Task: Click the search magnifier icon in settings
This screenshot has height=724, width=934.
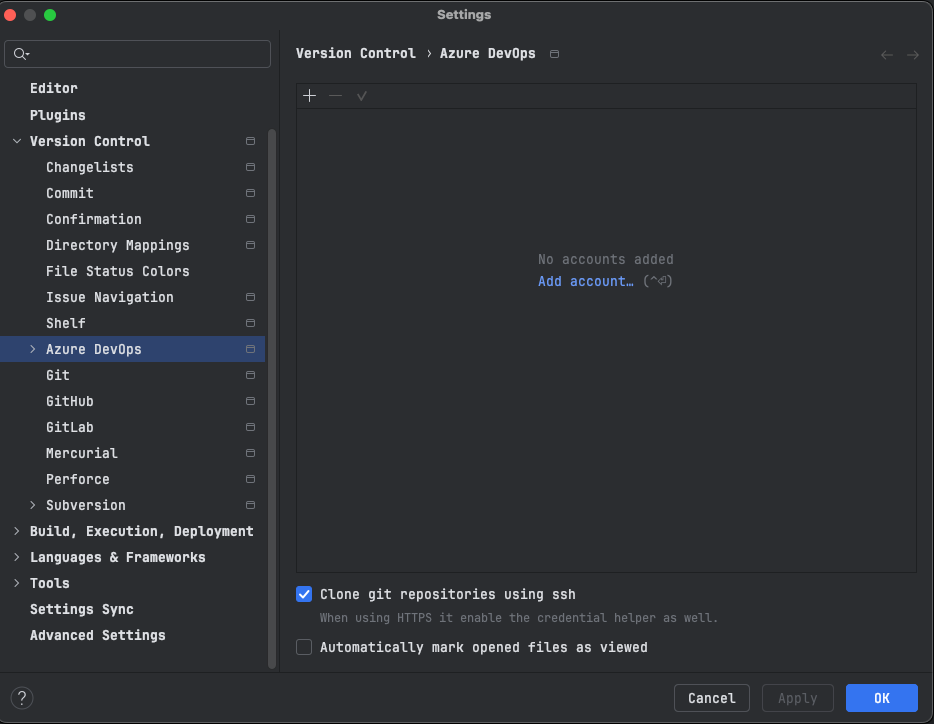Action: coord(21,54)
